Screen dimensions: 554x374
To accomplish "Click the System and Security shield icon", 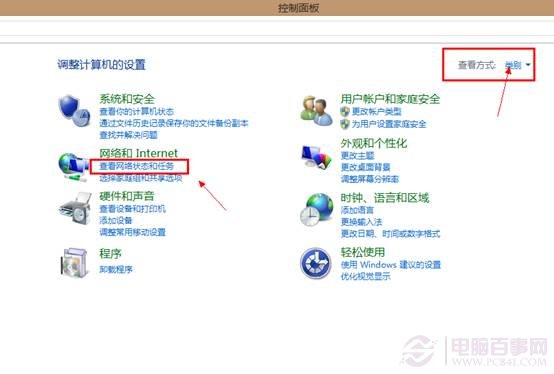I will (74, 110).
